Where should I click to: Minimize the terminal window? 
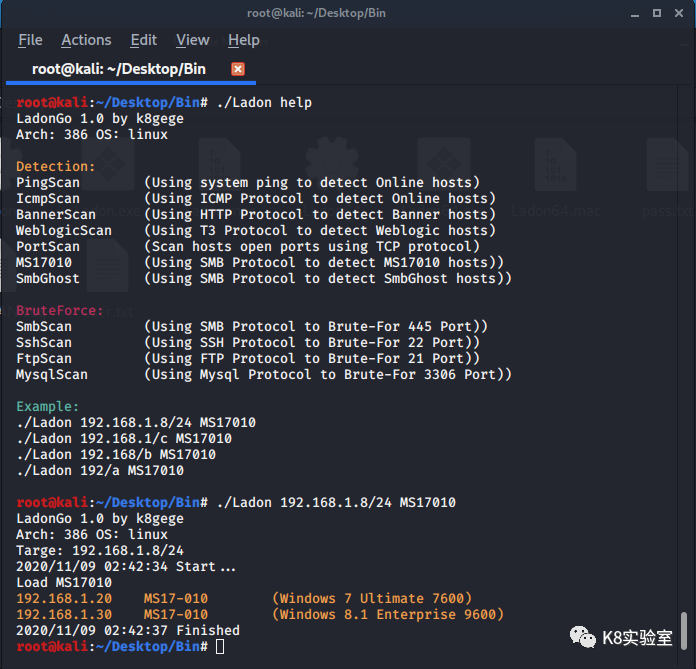tap(635, 14)
